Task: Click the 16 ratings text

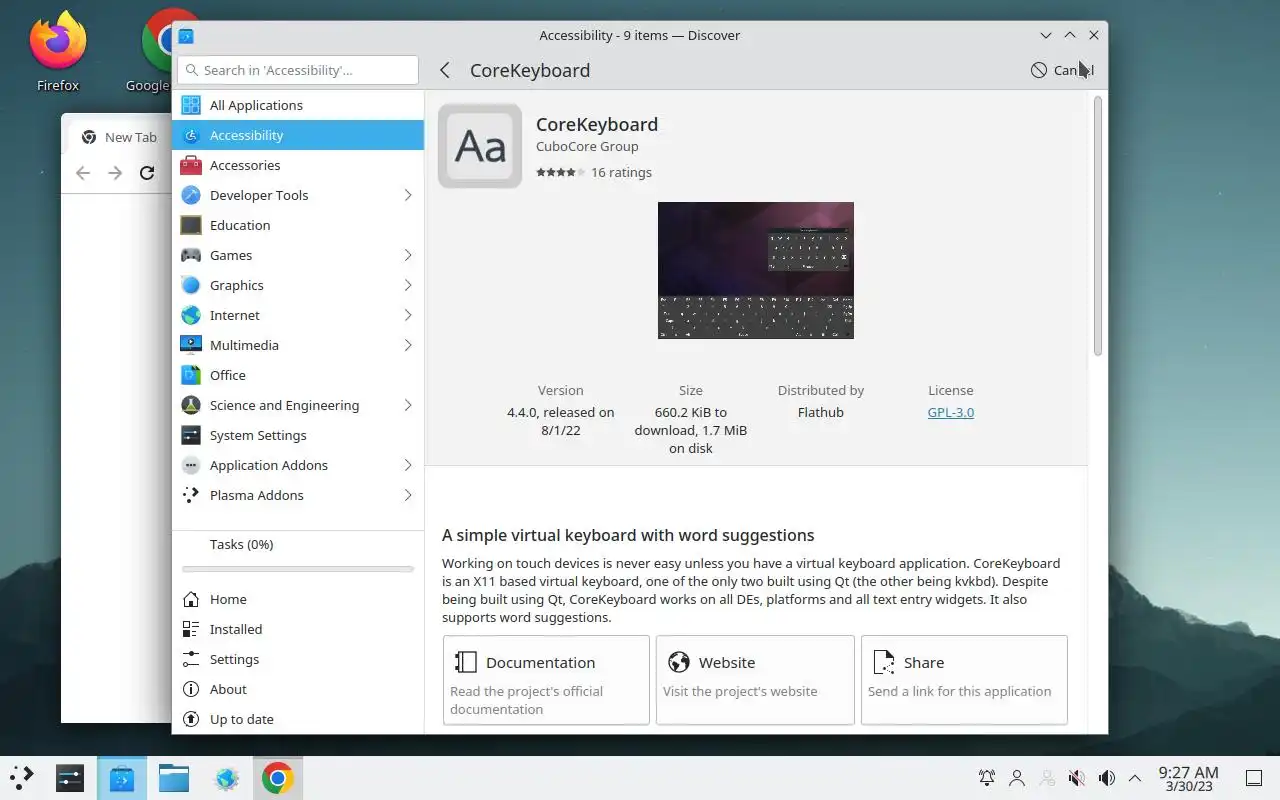Action: click(621, 172)
